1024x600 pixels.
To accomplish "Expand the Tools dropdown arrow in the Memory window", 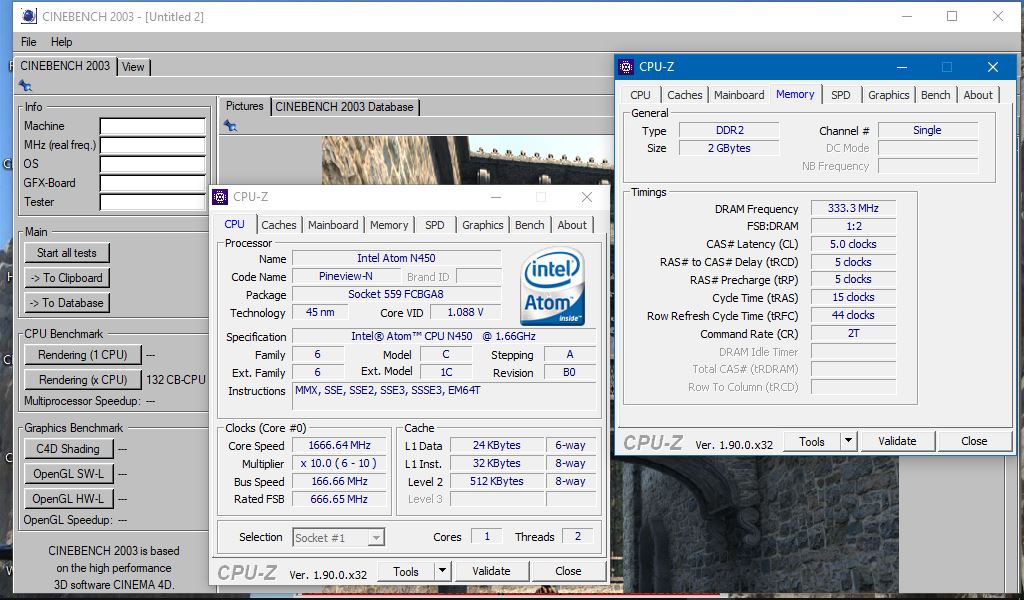I will click(848, 441).
